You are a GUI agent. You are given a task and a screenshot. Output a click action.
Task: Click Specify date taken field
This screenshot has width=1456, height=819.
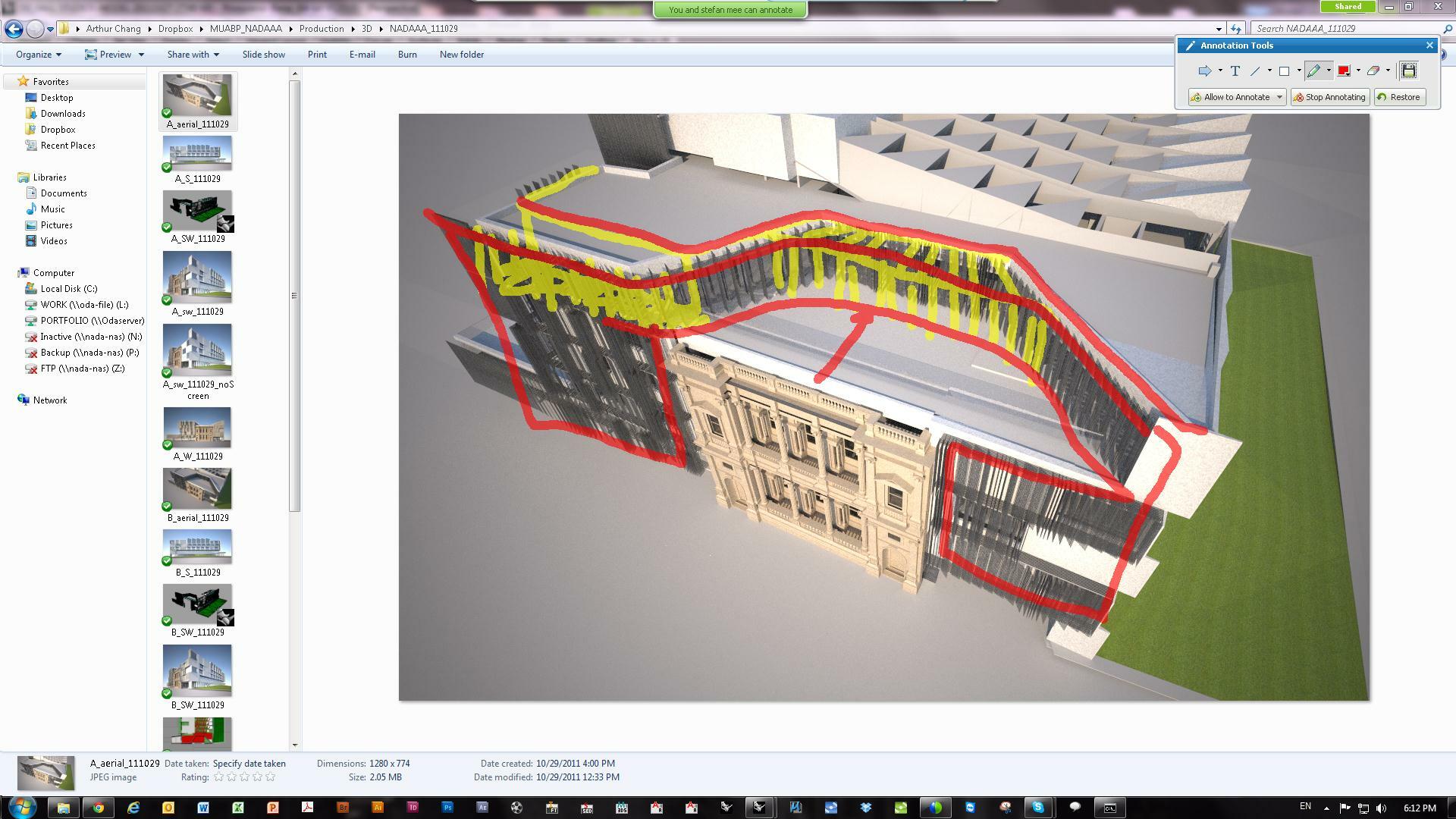click(x=249, y=764)
